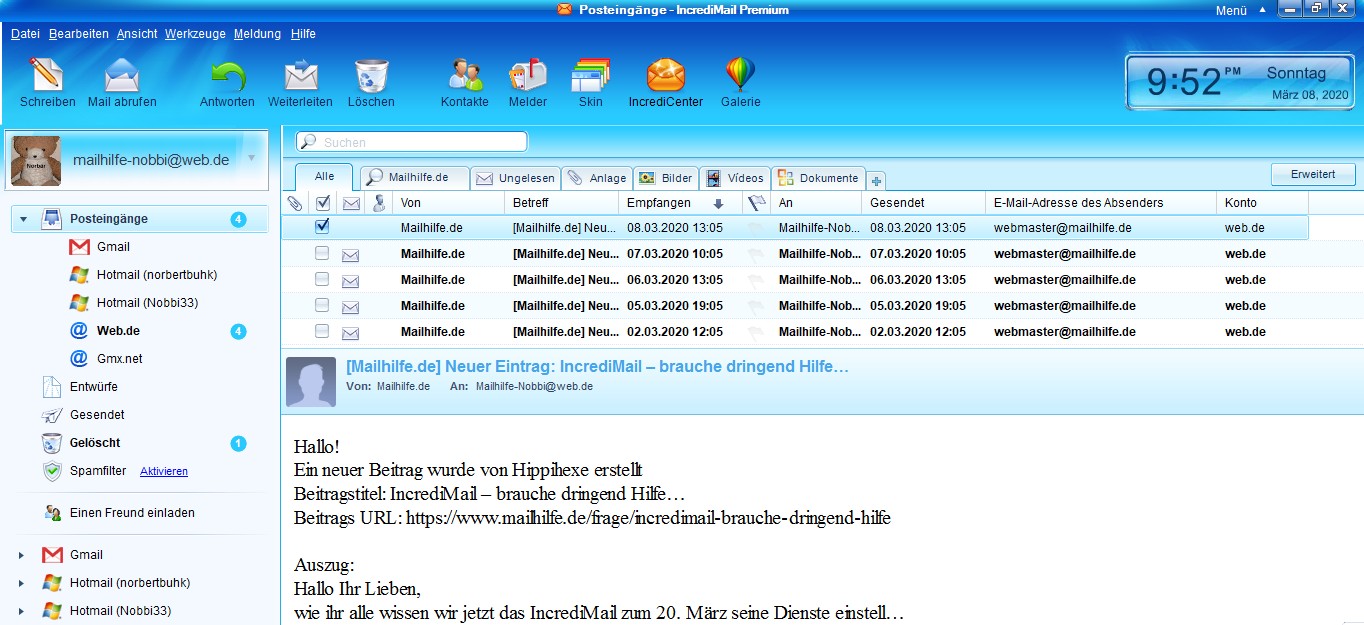Click the contact person column header icon
1364x625 pixels.
pos(379,203)
